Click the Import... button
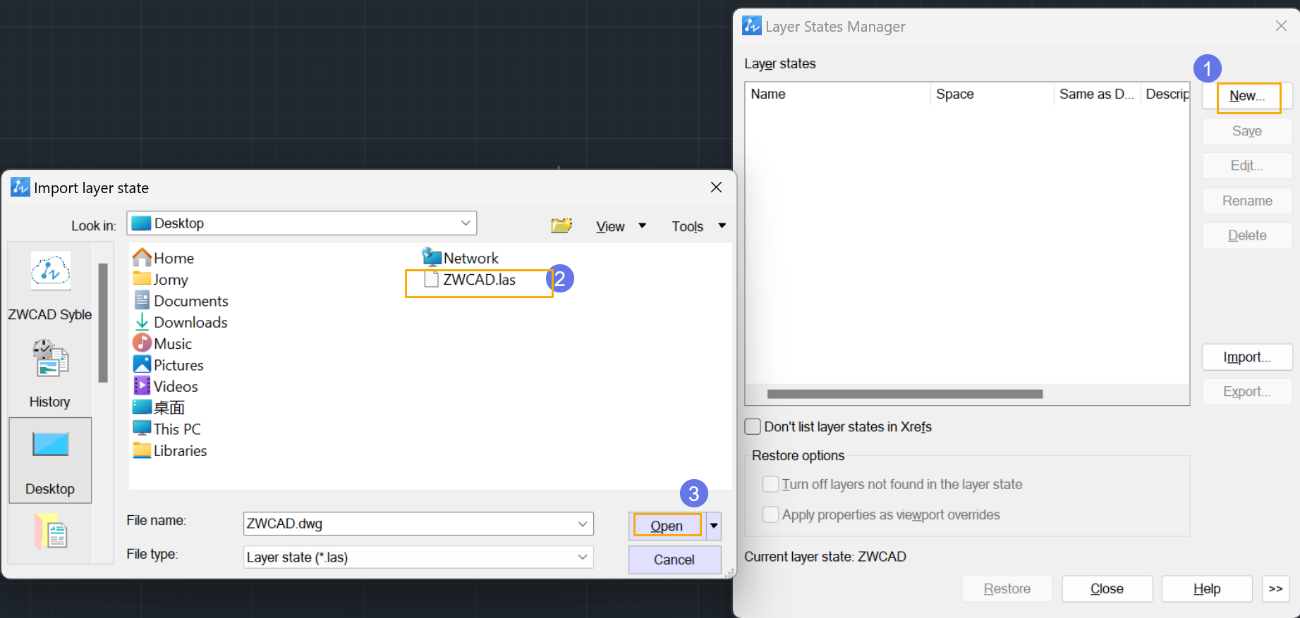The image size is (1300, 618). [1247, 357]
